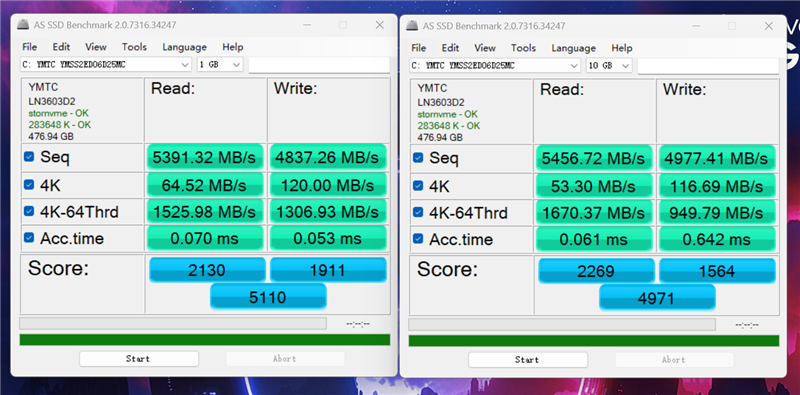Click Seq read value 5456.72 MB/s
This screenshot has height=395, width=800.
point(594,158)
